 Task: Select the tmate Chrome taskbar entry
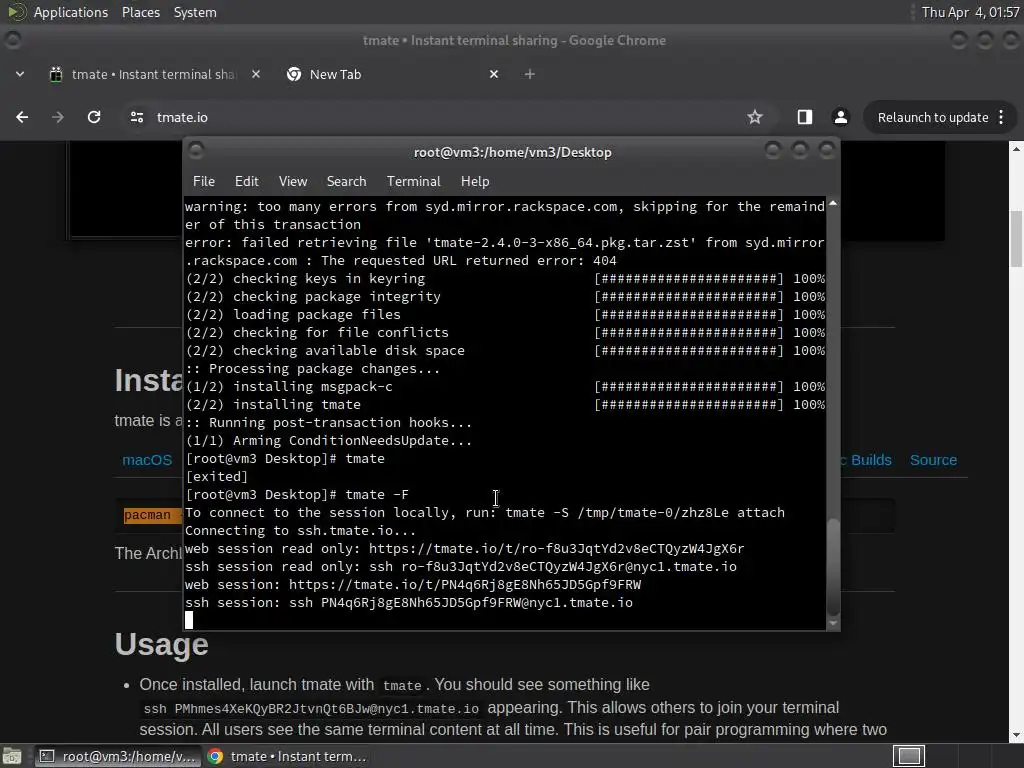tap(287, 756)
